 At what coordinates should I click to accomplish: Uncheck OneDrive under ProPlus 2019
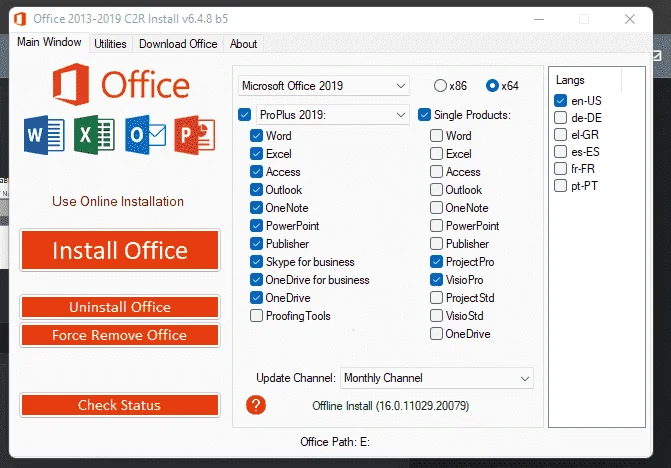click(256, 297)
